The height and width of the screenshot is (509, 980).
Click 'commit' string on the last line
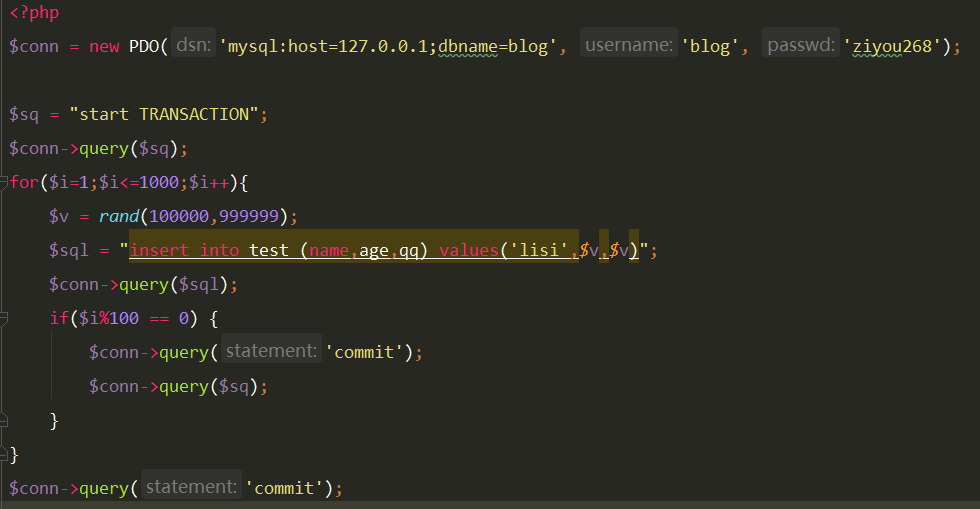pos(284,488)
